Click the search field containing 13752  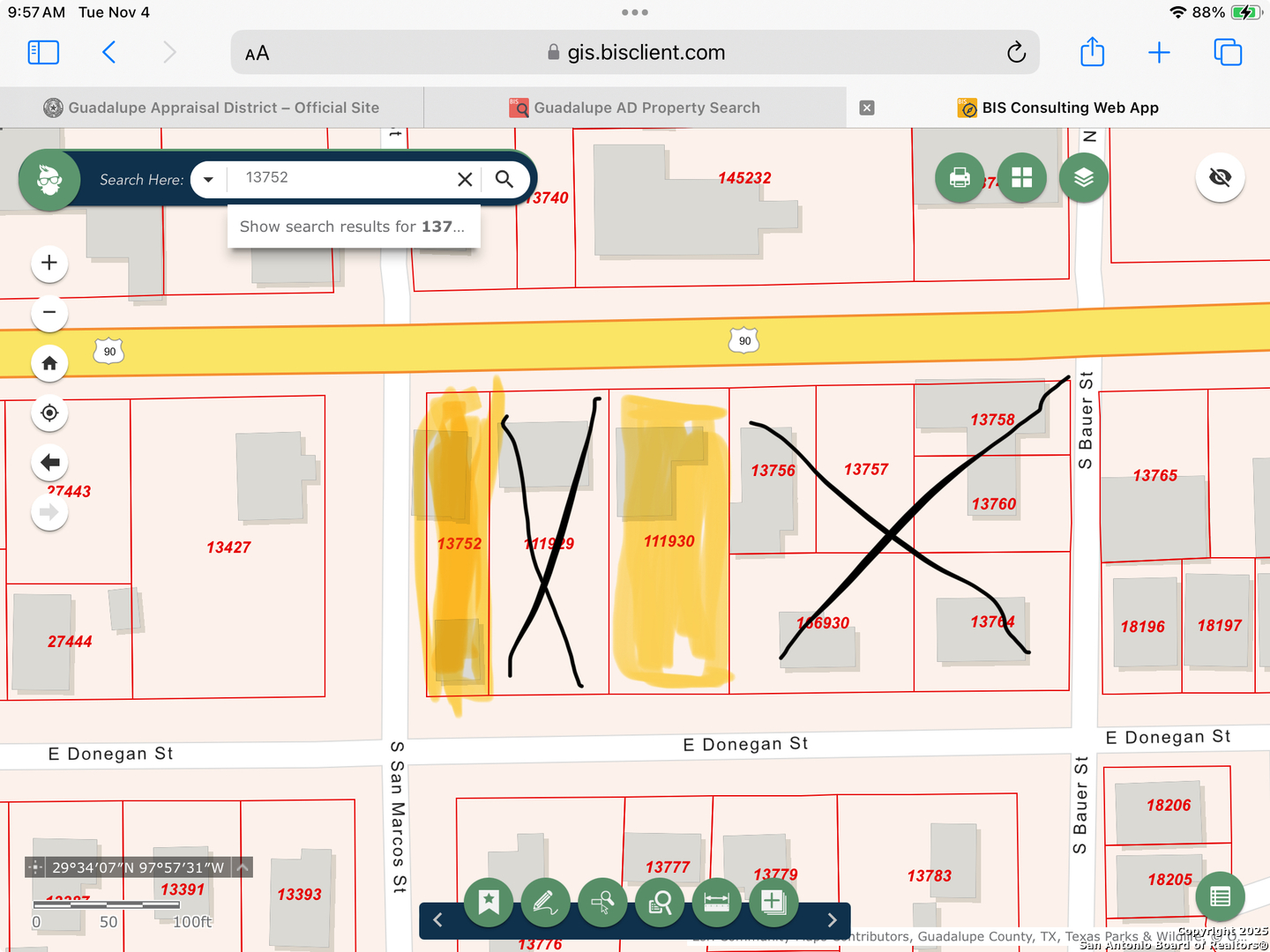tap(340, 178)
